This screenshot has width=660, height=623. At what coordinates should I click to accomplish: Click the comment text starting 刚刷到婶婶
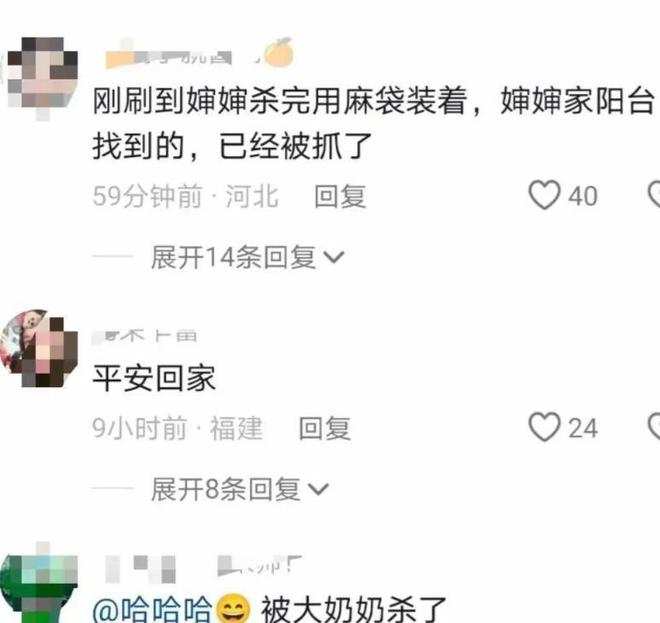click(x=374, y=123)
